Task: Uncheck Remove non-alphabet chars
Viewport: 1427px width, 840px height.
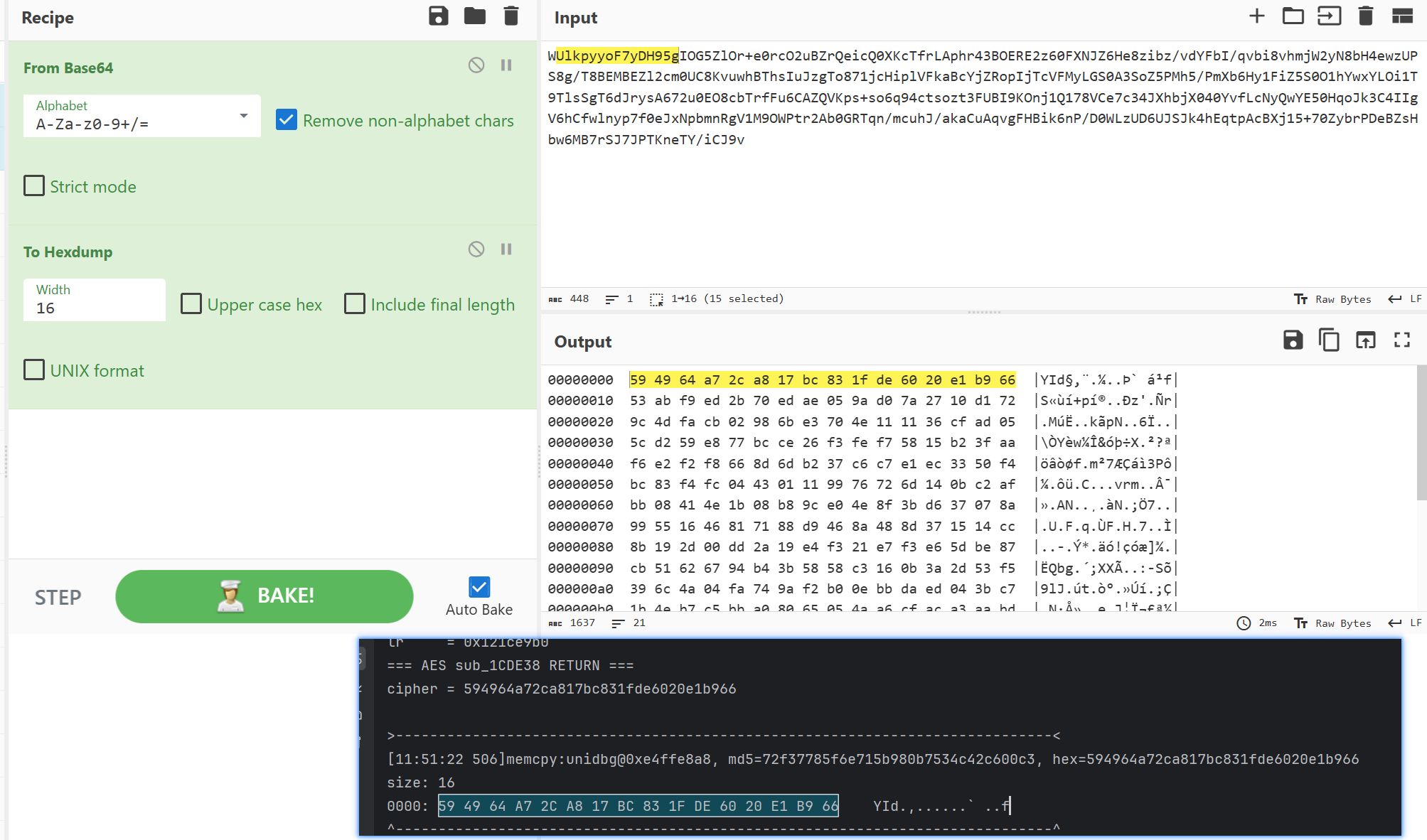Action: (x=287, y=119)
